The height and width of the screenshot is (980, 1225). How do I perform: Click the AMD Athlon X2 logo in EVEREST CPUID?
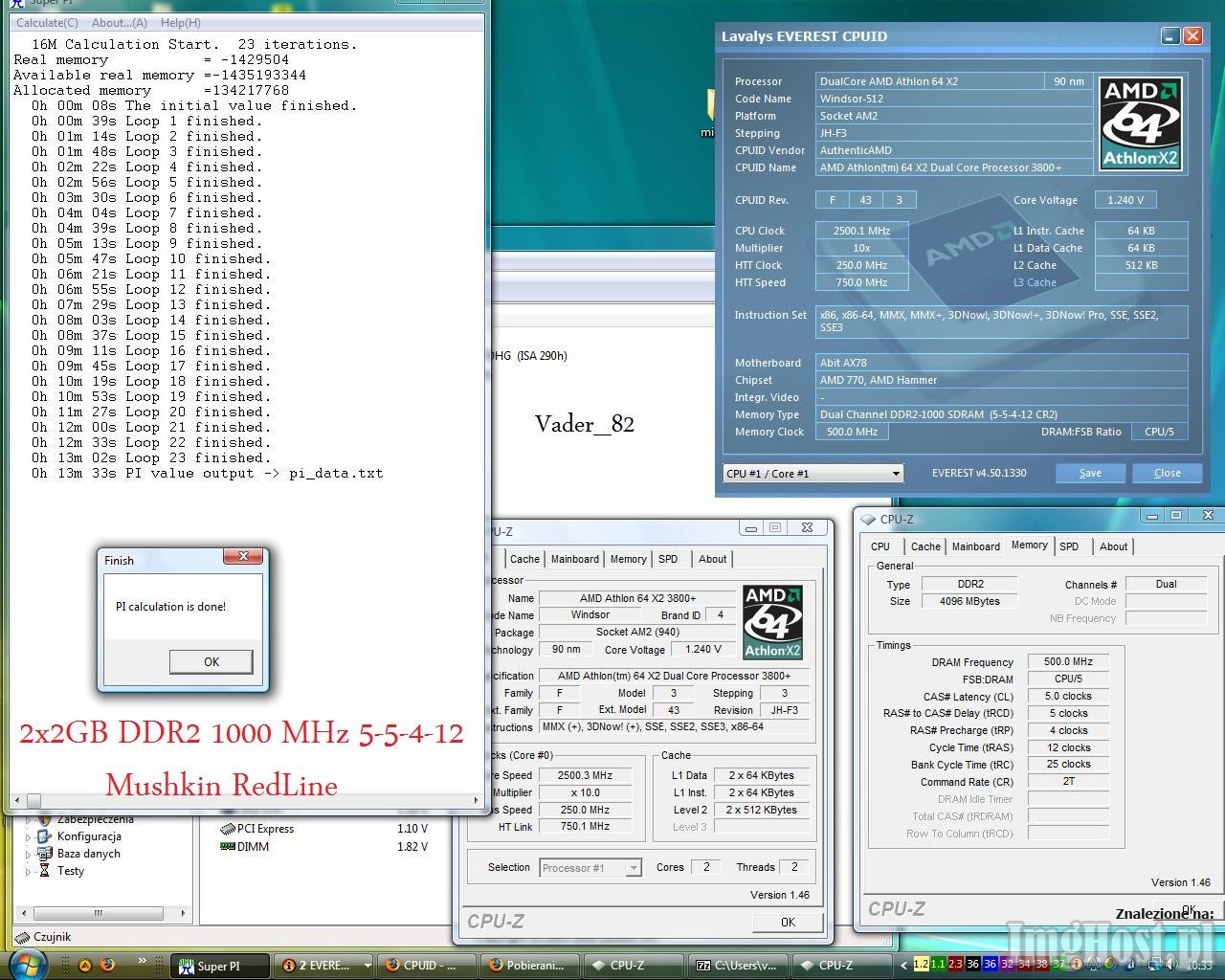coord(1140,123)
